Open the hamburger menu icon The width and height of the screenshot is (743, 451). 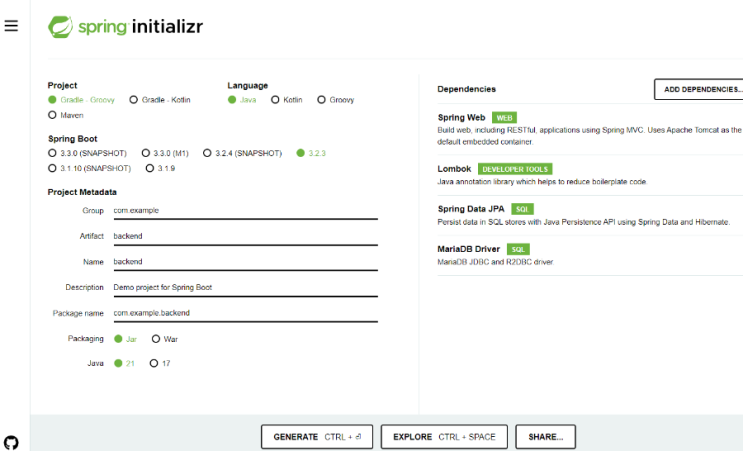[11, 26]
